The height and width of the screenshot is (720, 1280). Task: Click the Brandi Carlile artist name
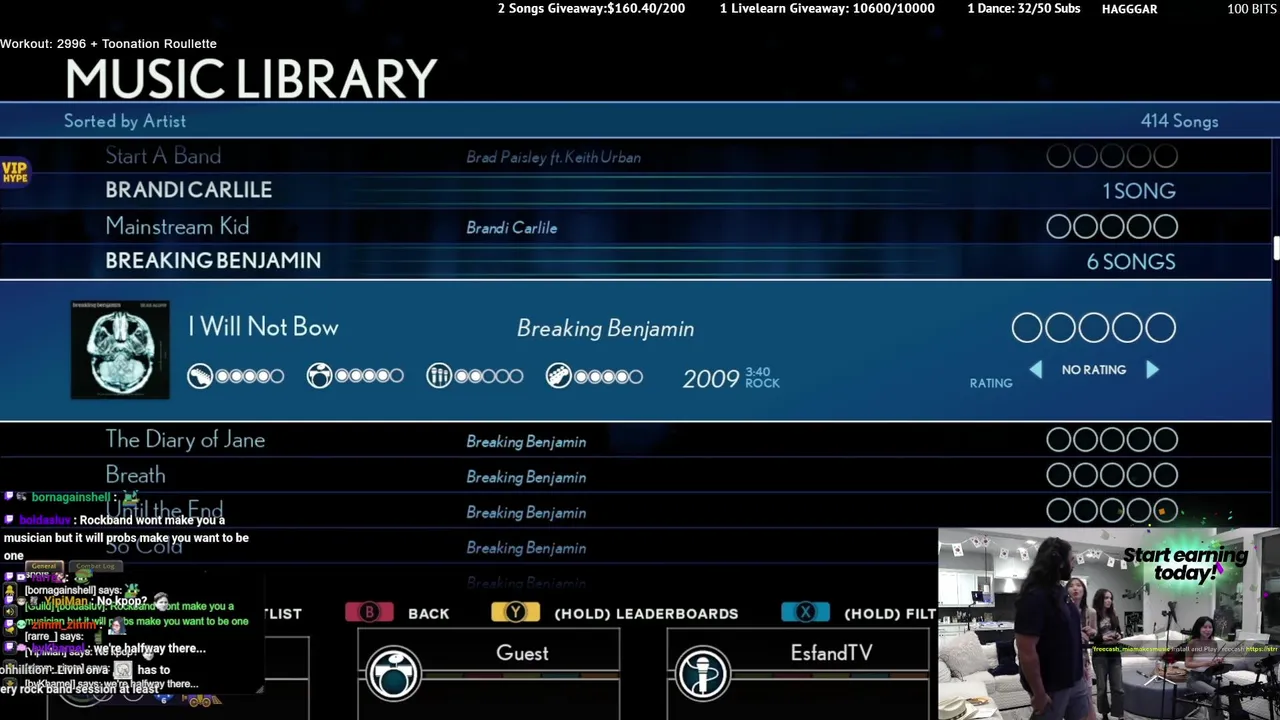coord(512,228)
